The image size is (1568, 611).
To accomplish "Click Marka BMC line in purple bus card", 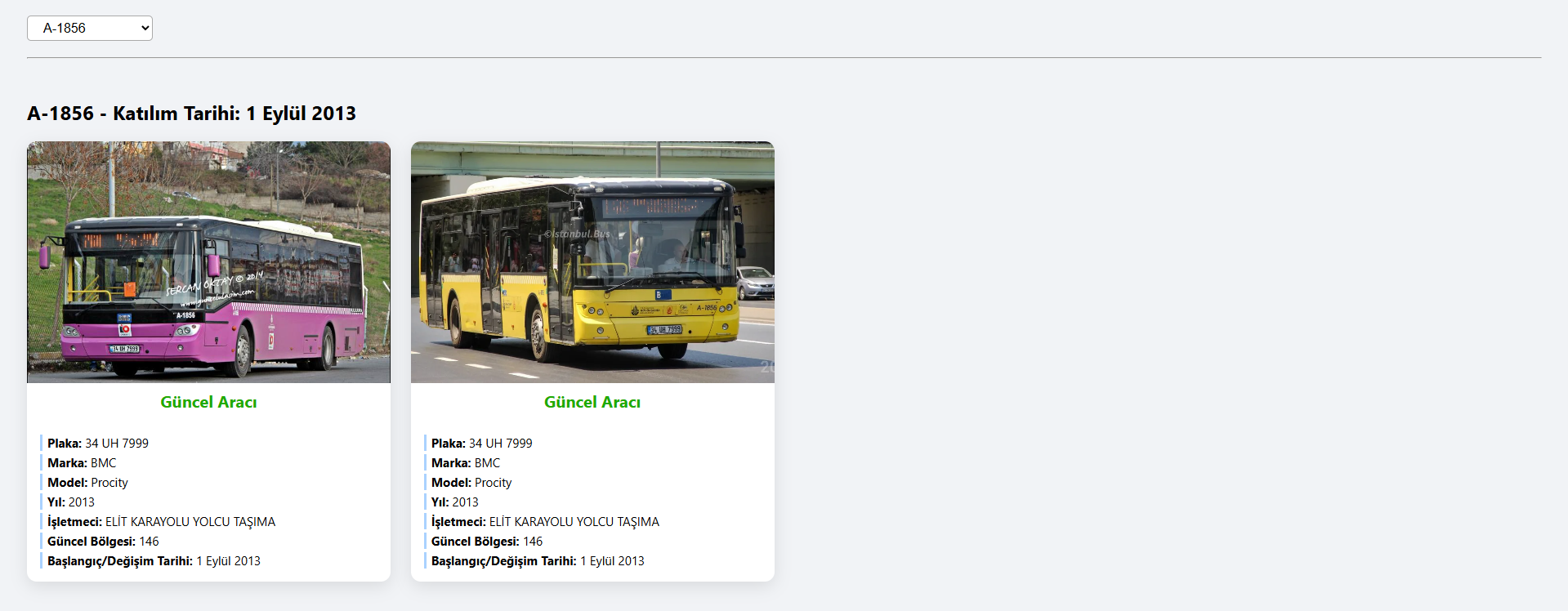I will click(82, 463).
